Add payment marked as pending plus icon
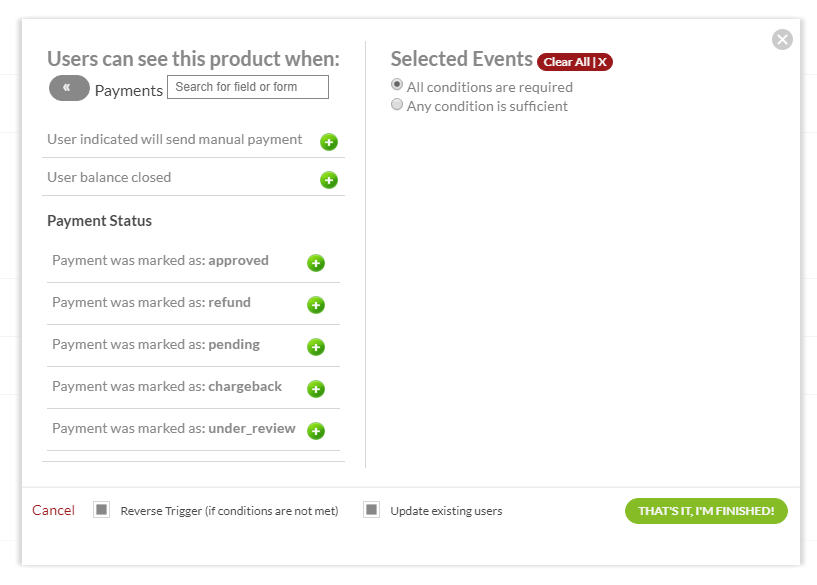817x585 pixels. click(316, 347)
